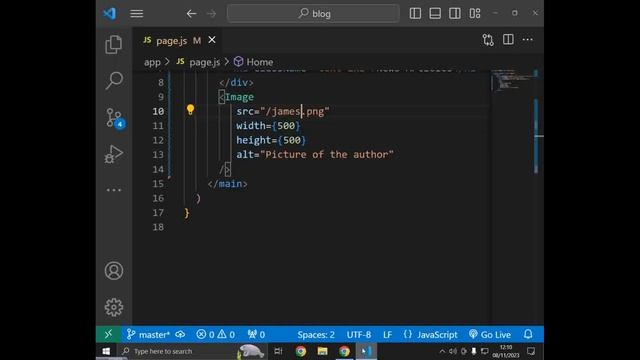Viewport: 640px width, 360px height.
Task: Click line number 14 in the gutter
Action: tap(158, 169)
